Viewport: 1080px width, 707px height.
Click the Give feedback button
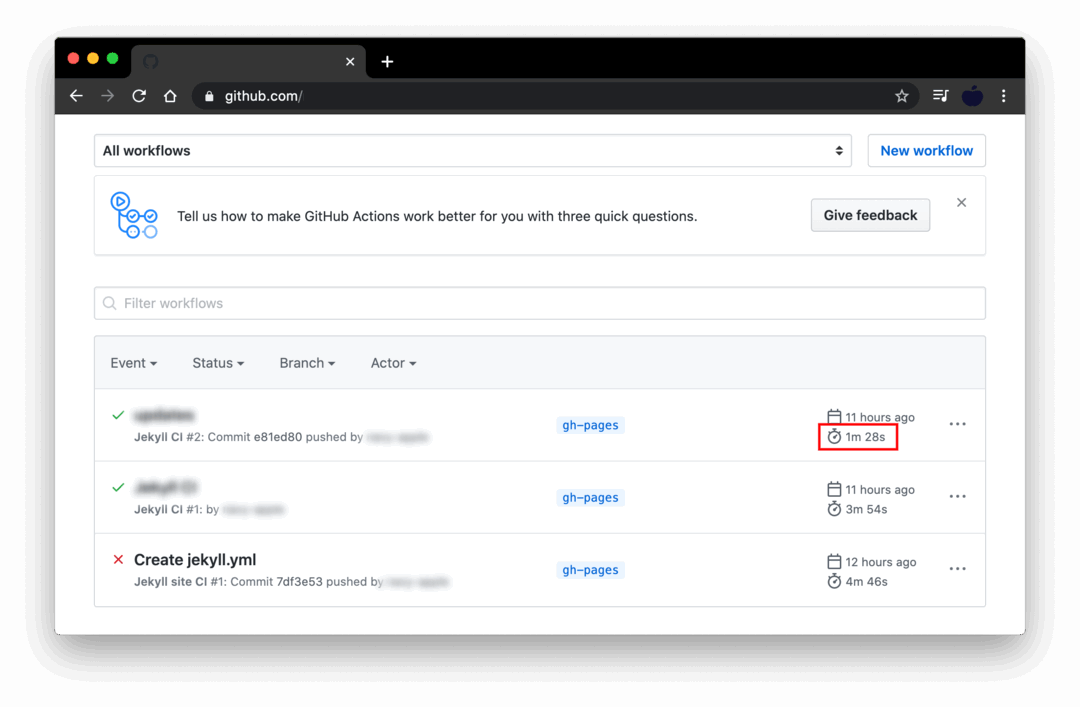pos(870,214)
